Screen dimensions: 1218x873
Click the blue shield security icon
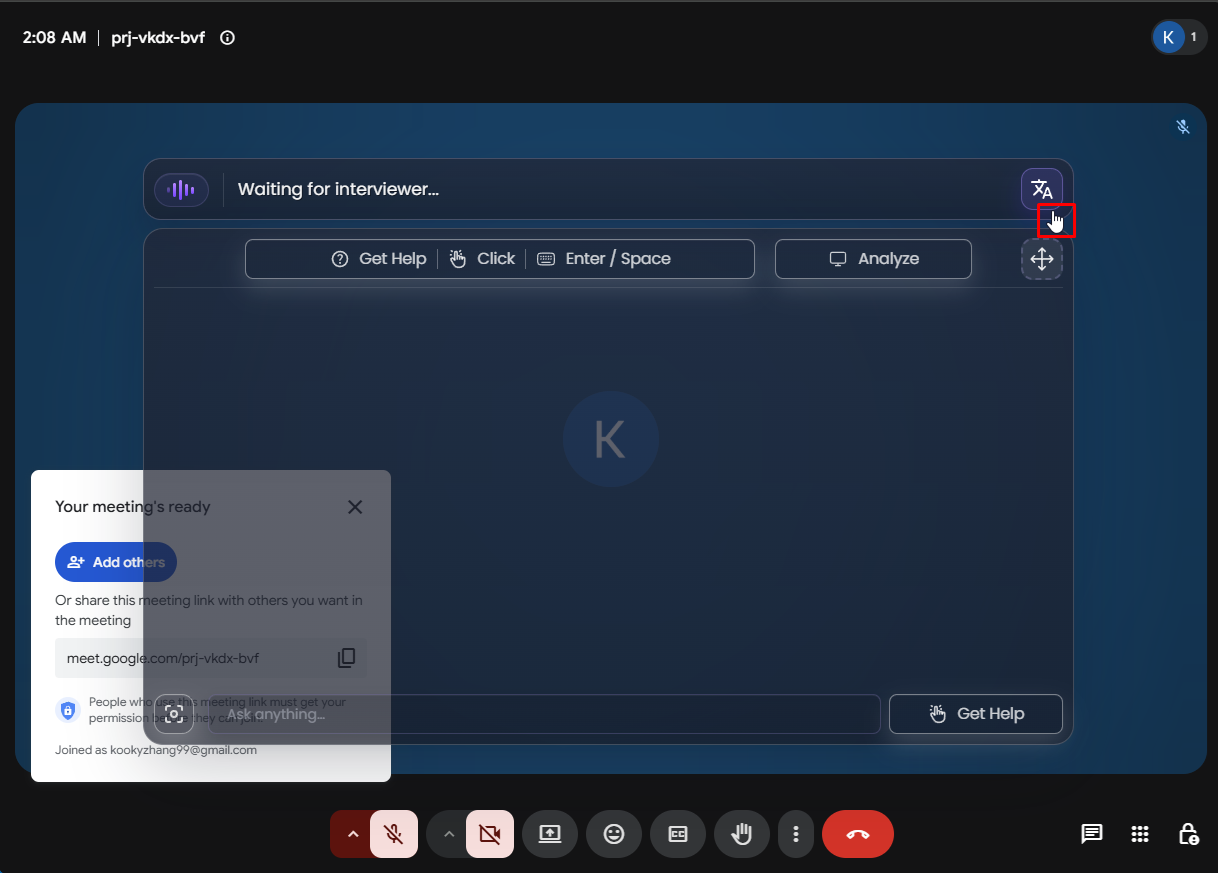pos(67,710)
